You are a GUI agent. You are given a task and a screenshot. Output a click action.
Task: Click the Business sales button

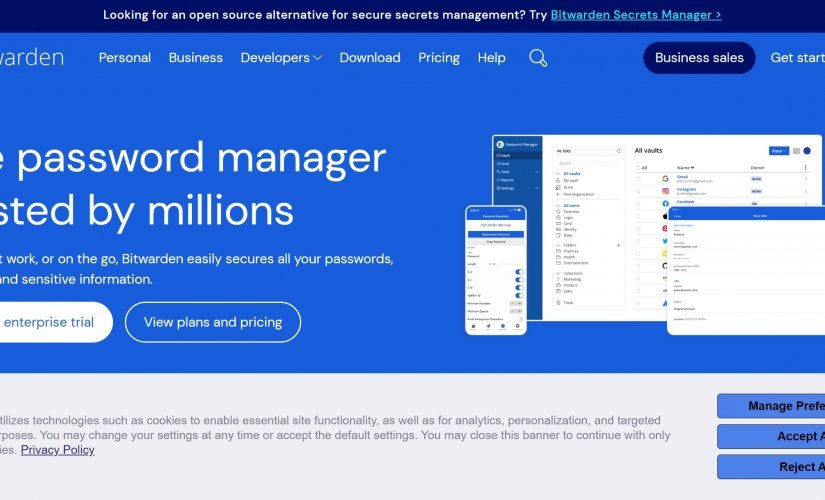click(699, 58)
